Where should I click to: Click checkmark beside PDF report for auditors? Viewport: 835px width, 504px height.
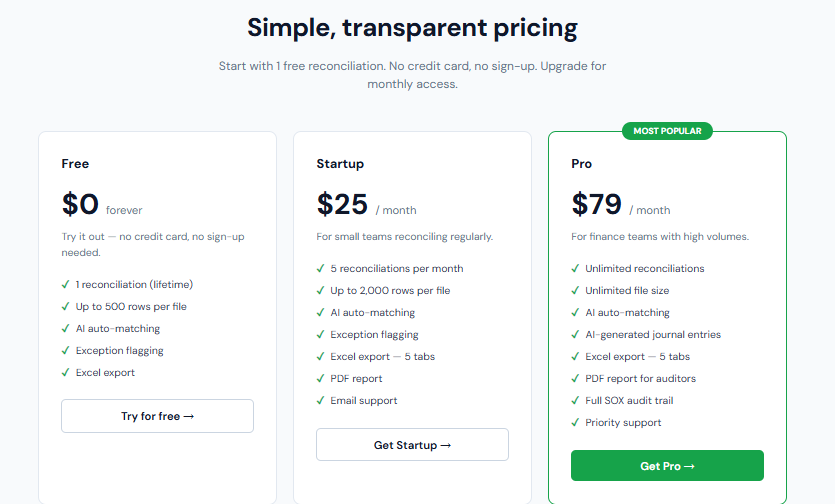575,379
